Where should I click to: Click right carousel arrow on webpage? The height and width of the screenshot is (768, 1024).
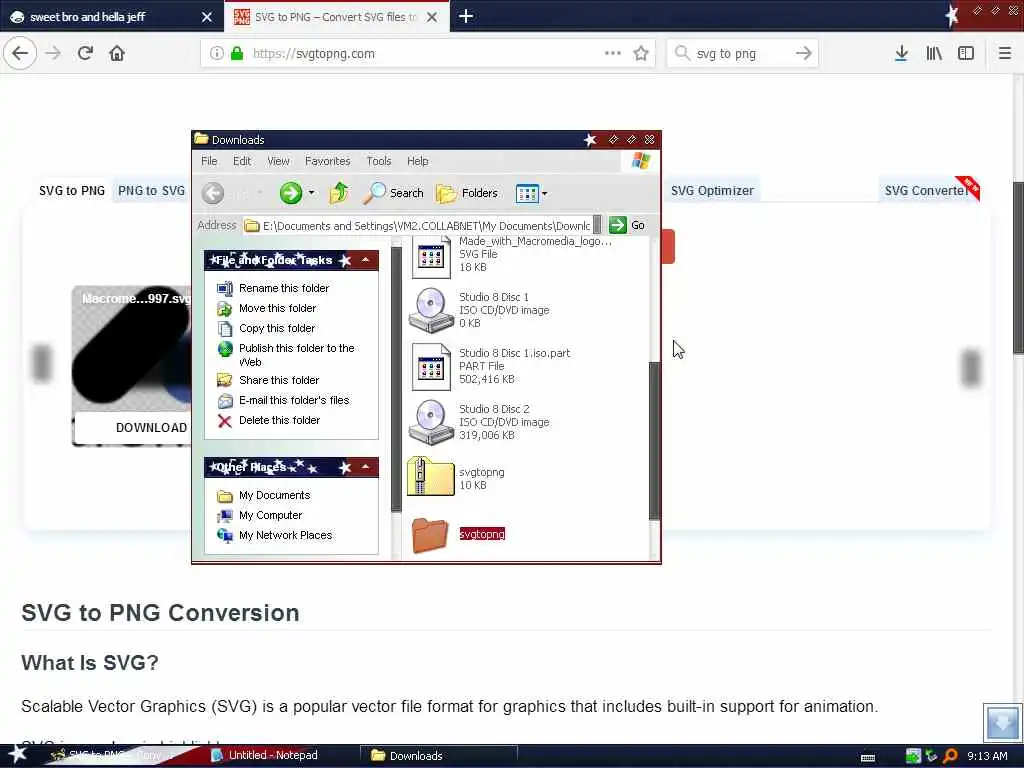point(971,367)
